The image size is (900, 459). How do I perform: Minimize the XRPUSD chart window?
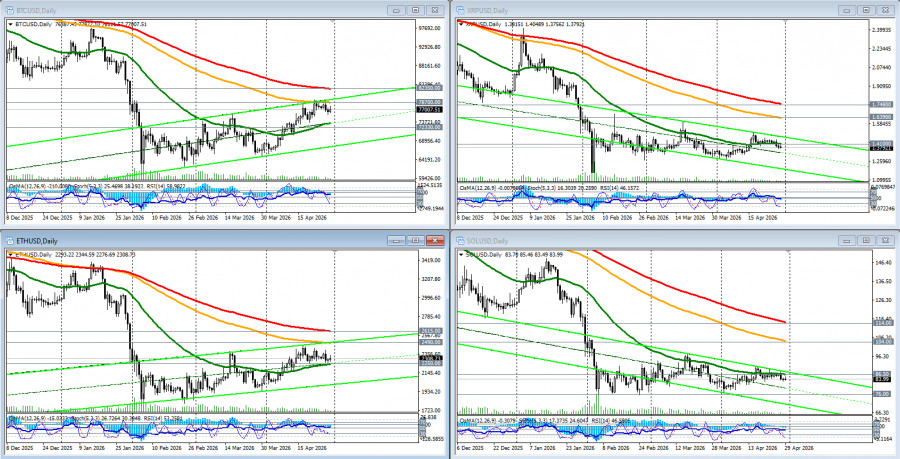847,10
